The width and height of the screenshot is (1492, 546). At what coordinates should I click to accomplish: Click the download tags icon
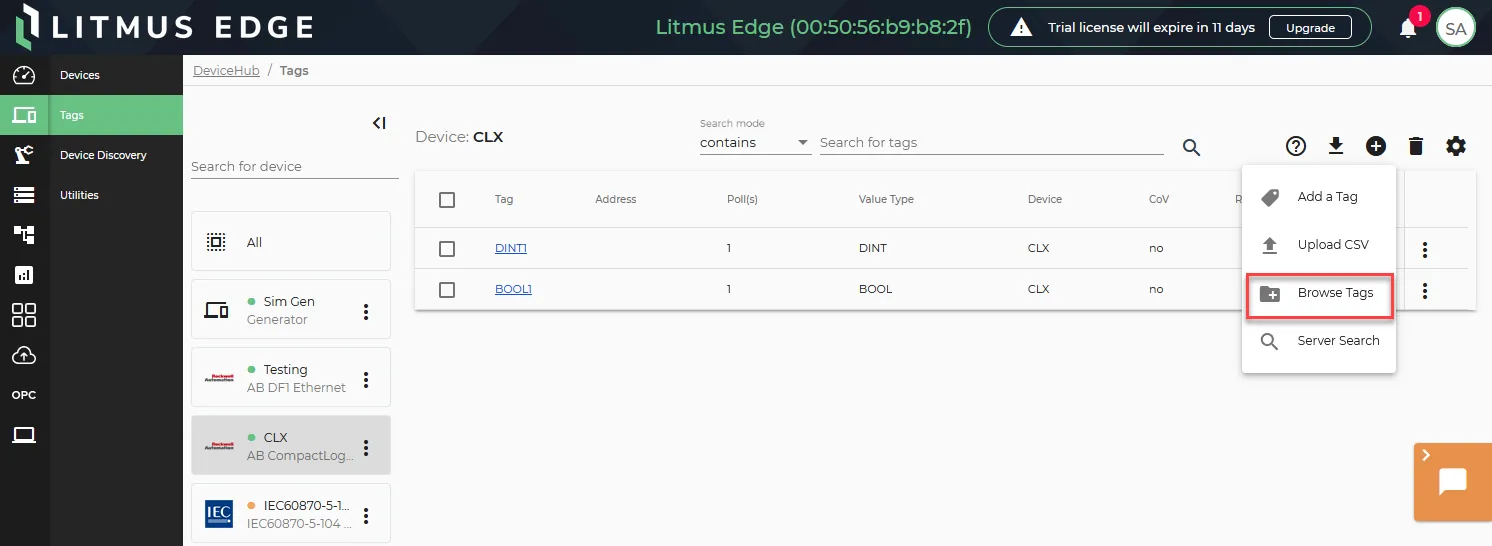click(1336, 147)
